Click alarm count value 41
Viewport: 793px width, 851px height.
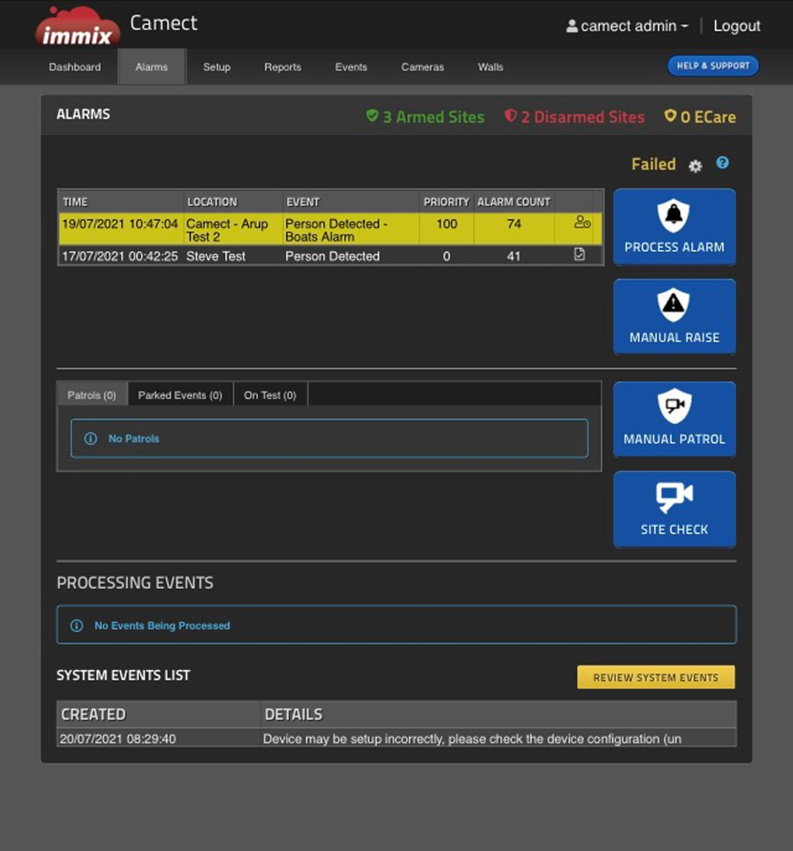[514, 256]
